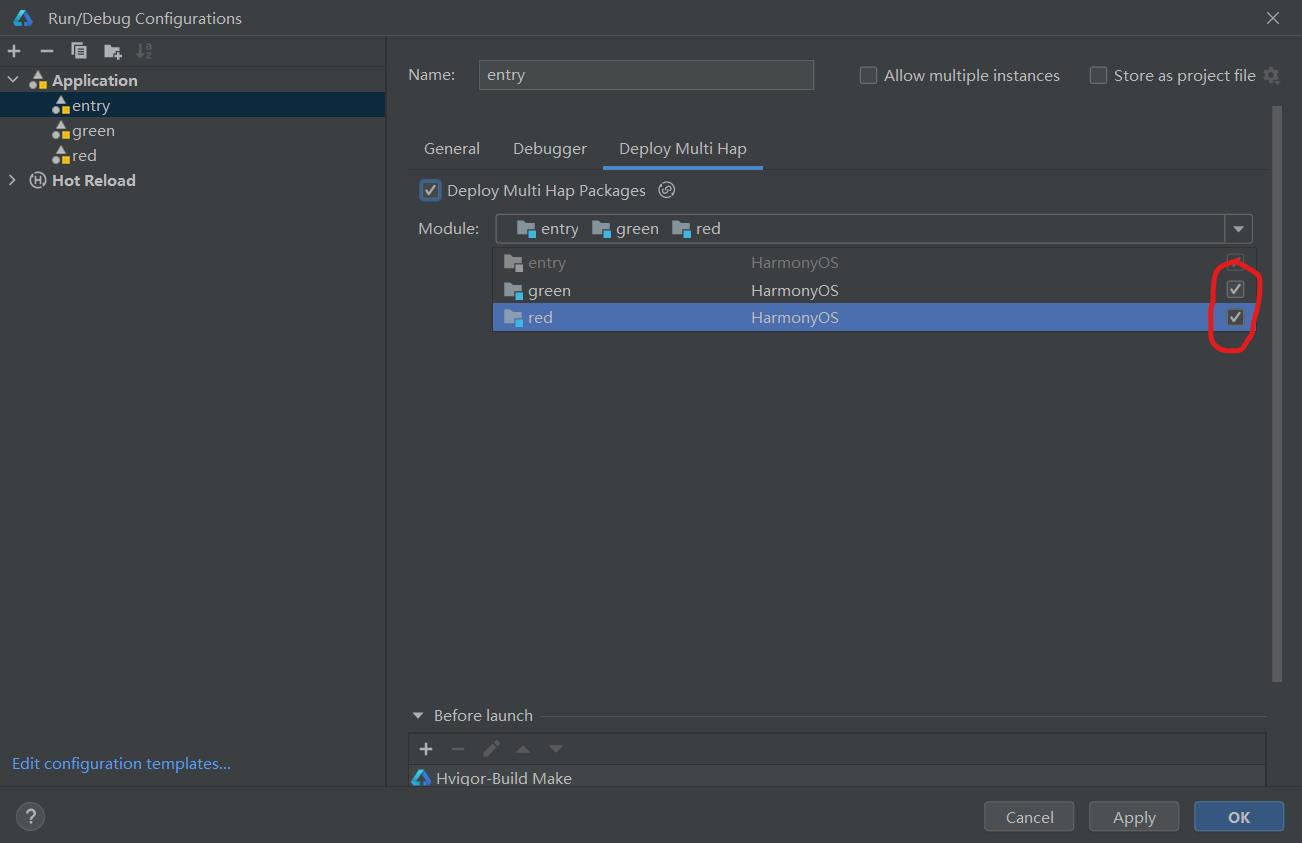Viewport: 1302px width, 843px height.
Task: Toggle checkbox for red module
Action: pos(1235,317)
